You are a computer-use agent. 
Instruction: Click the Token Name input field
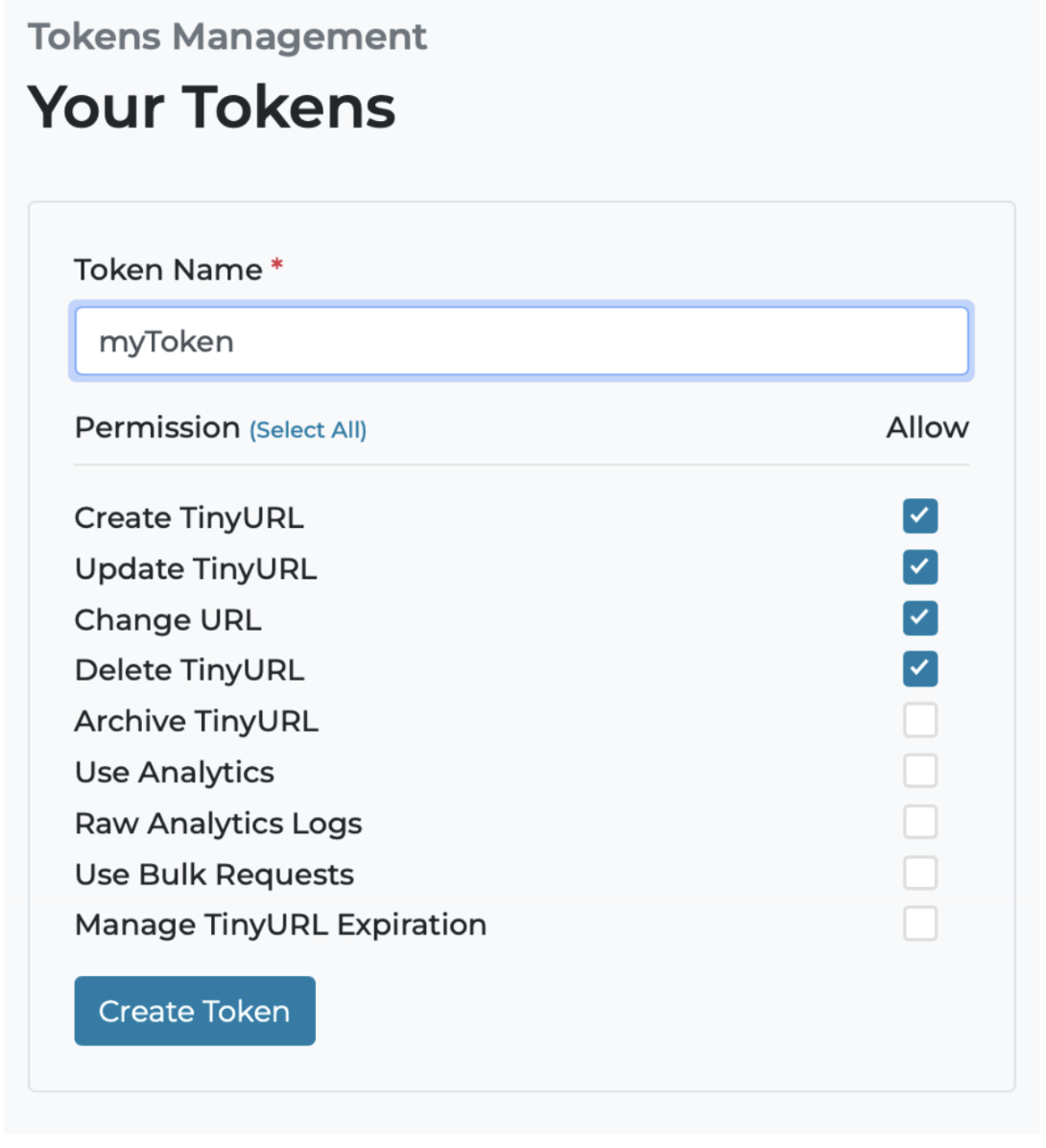[x=521, y=342]
